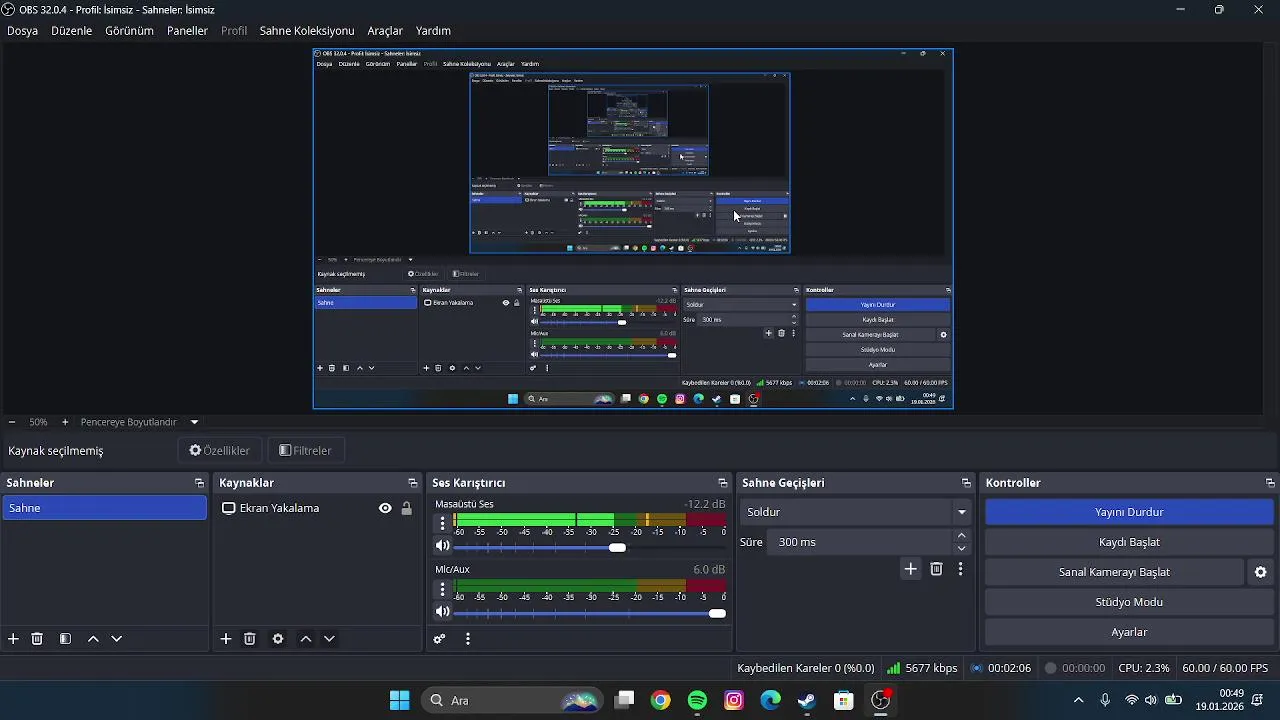Float the Kontroller panel
Viewport: 1280px width, 720px height.
click(1270, 483)
